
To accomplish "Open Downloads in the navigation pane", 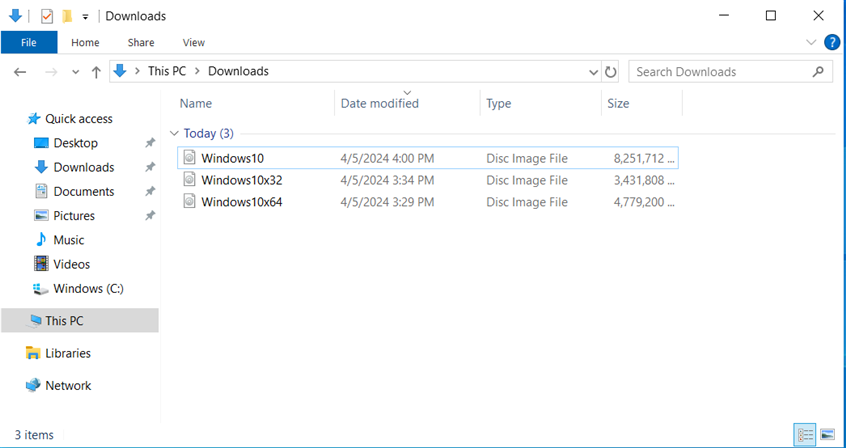I will (84, 167).
